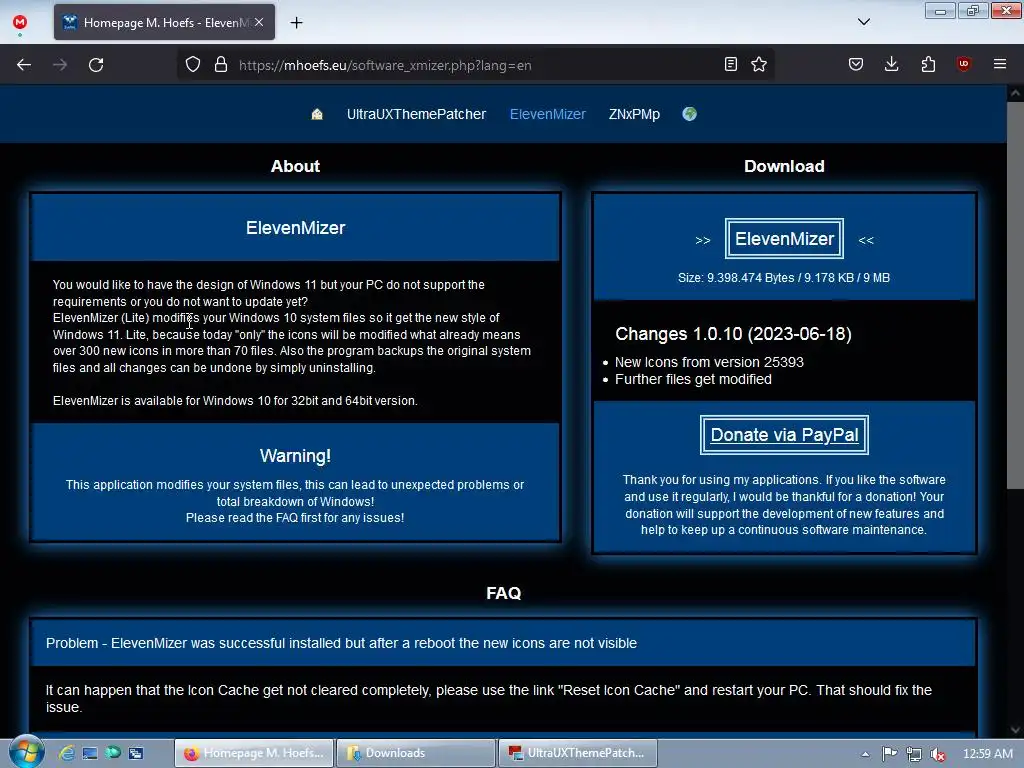This screenshot has width=1024, height=768.
Task: Click the website home icon
Action: (x=317, y=114)
